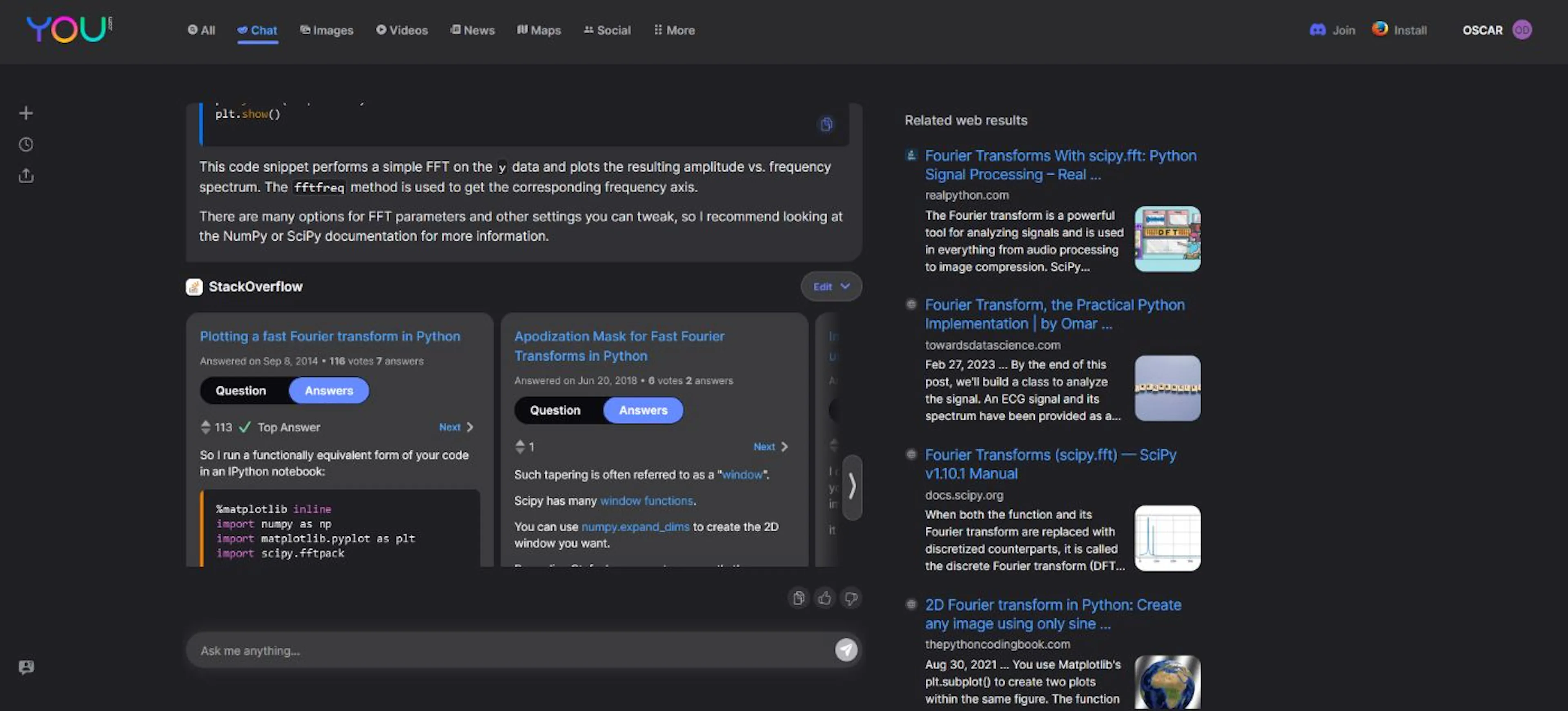The height and width of the screenshot is (711, 1568).
Task: Expand the StackOverflow Edit dropdown
Action: (x=831, y=287)
